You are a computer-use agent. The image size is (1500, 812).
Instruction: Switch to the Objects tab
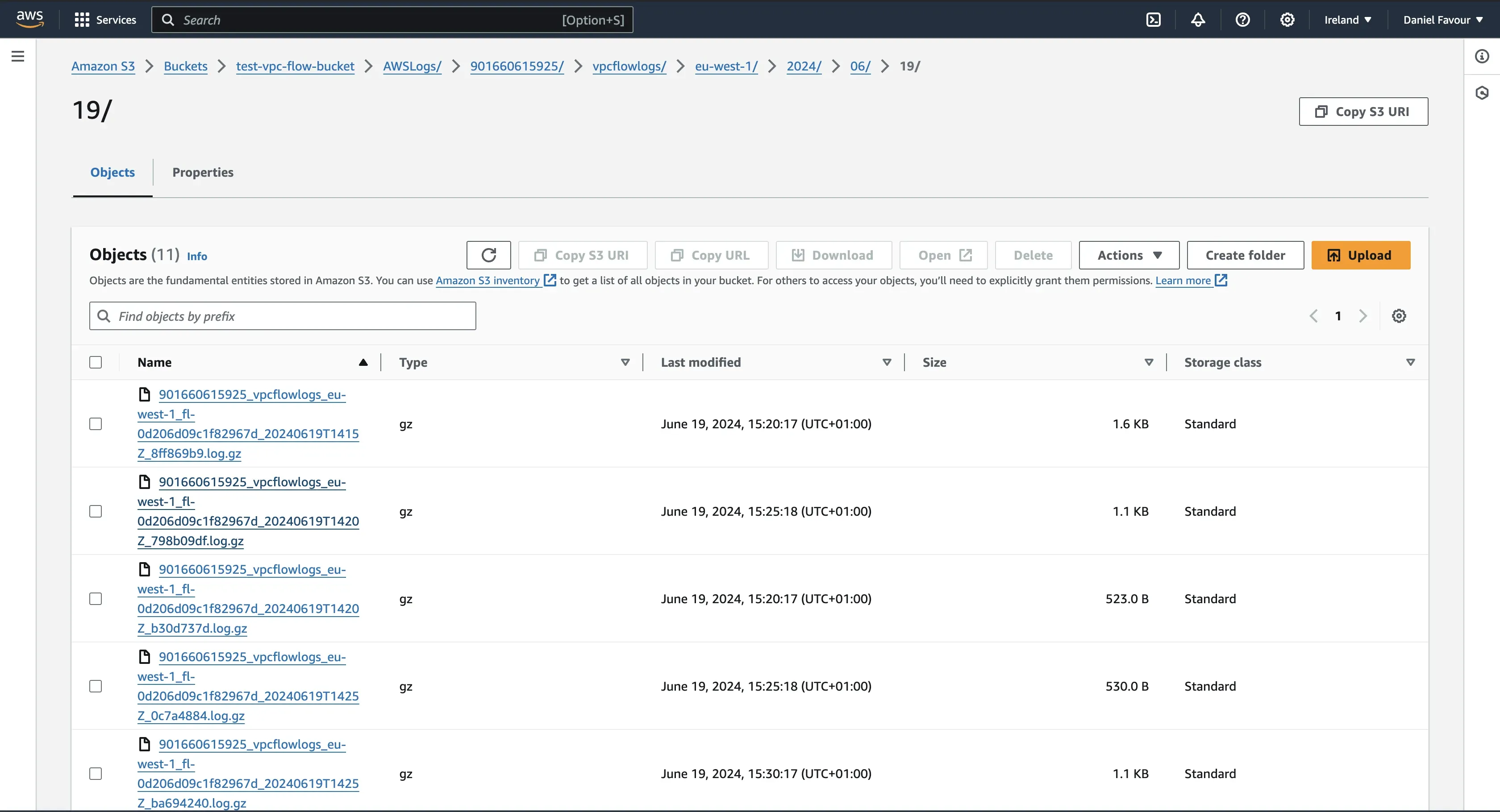click(112, 172)
